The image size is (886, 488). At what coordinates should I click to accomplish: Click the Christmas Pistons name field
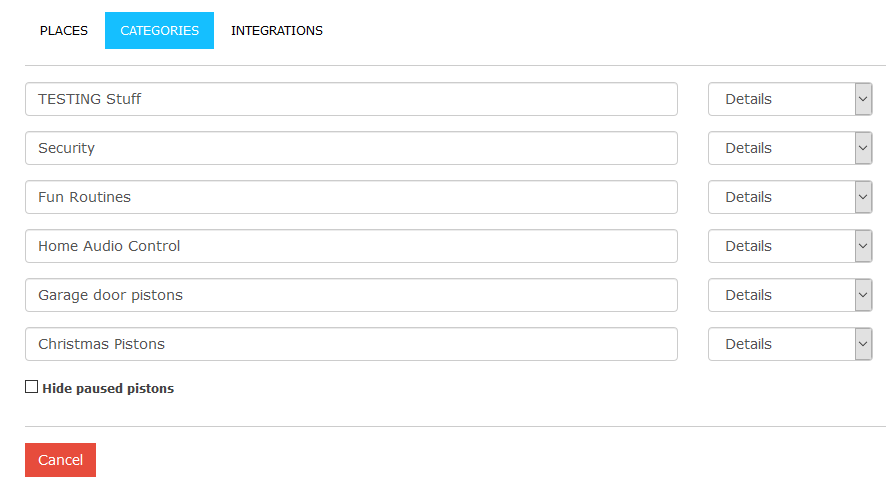pos(351,344)
